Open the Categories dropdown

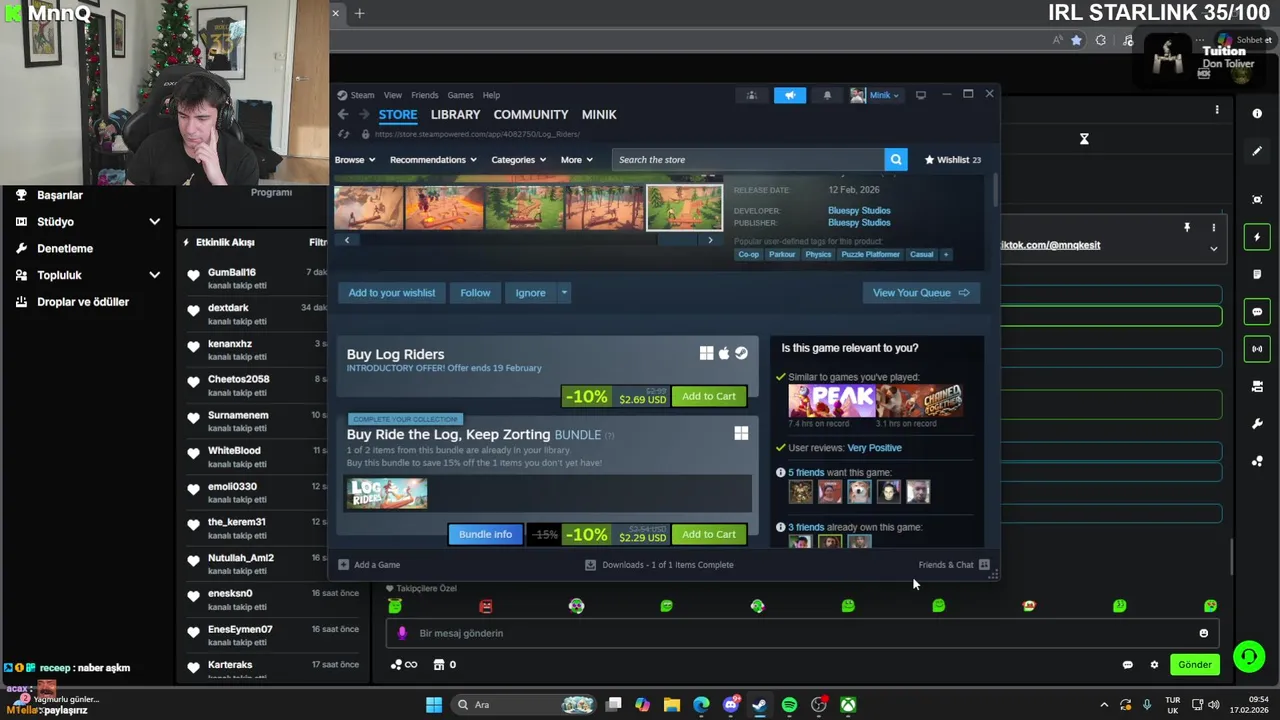coord(518,160)
